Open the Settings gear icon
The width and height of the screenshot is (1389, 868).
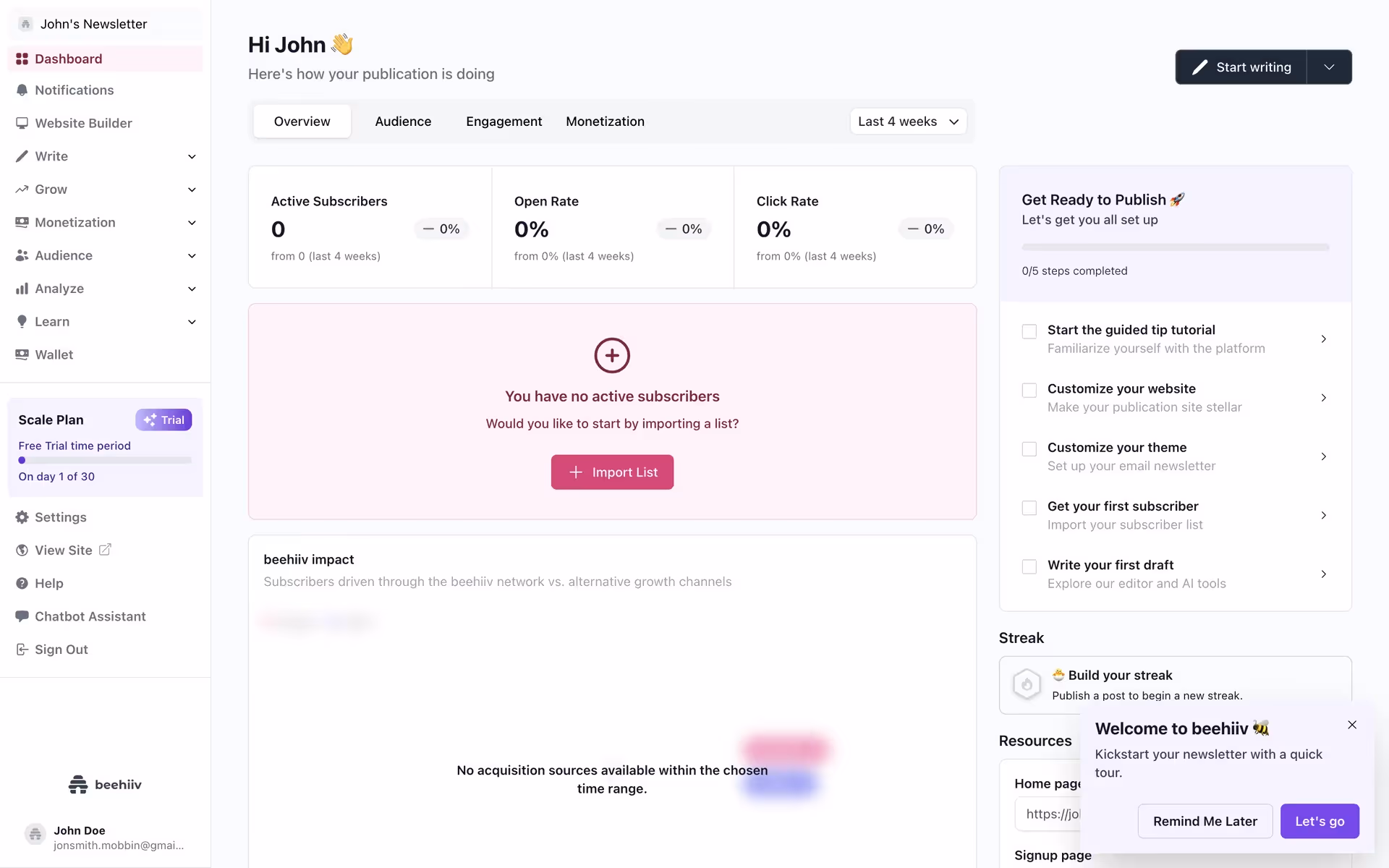pyautogui.click(x=22, y=518)
